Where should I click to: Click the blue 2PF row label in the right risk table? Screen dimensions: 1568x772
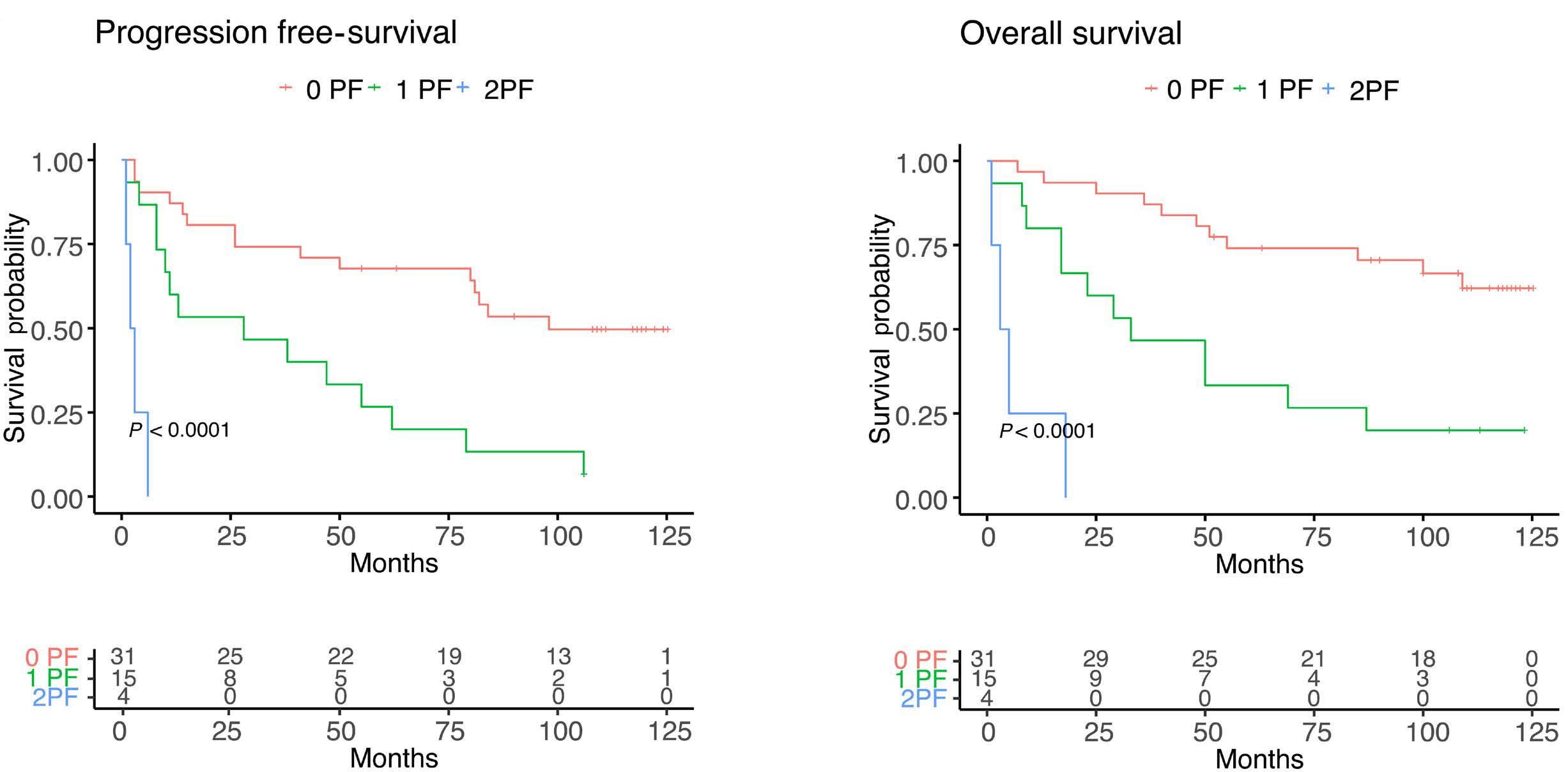click(x=924, y=699)
